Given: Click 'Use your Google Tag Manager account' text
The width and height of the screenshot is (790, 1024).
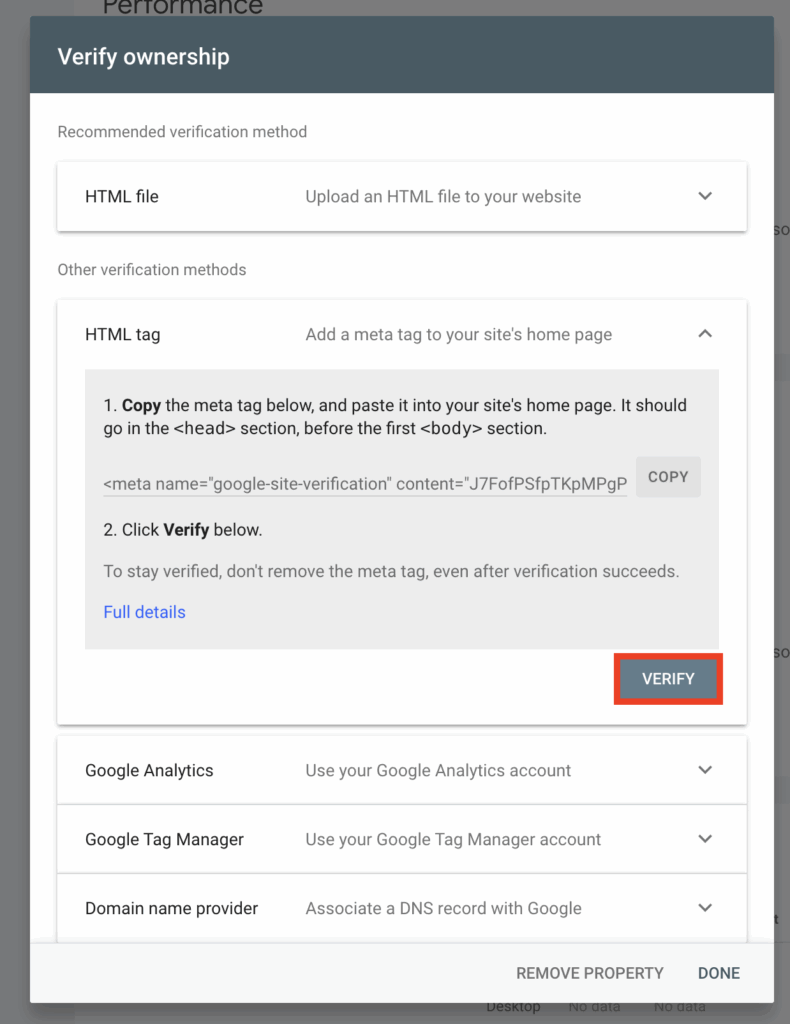Looking at the screenshot, I should (x=453, y=840).
